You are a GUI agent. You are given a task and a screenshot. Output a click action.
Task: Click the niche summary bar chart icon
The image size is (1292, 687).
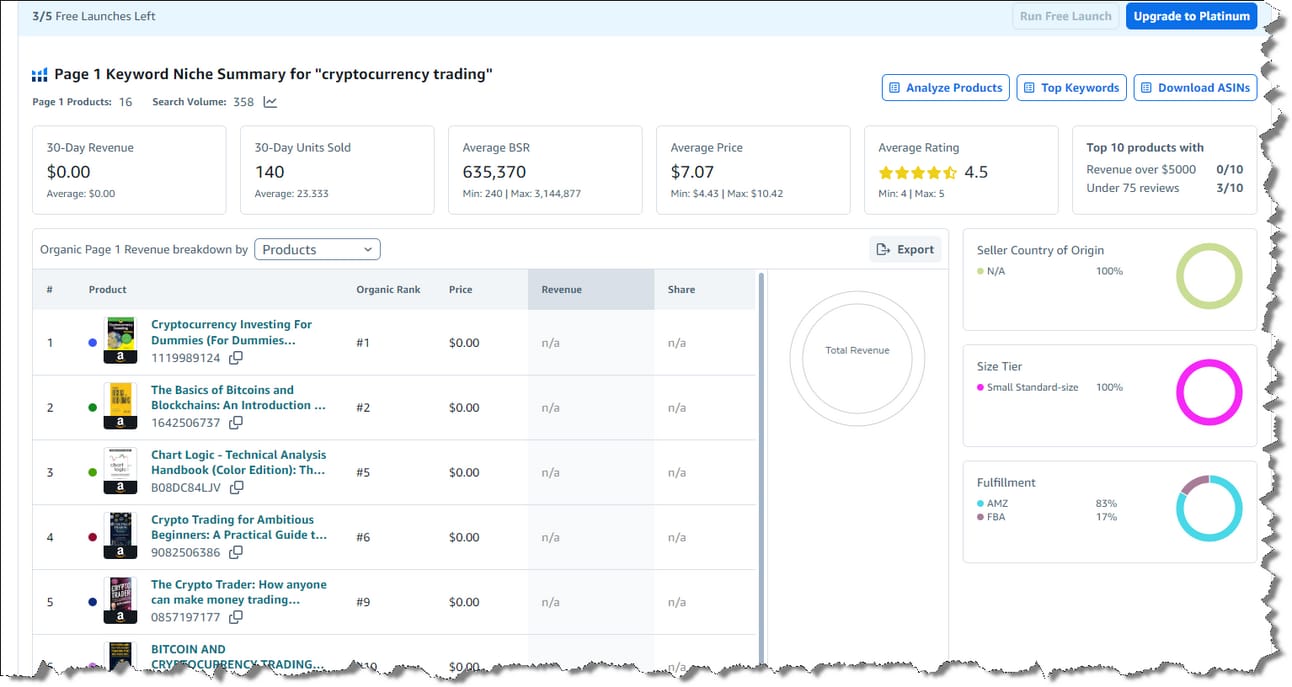tap(40, 75)
